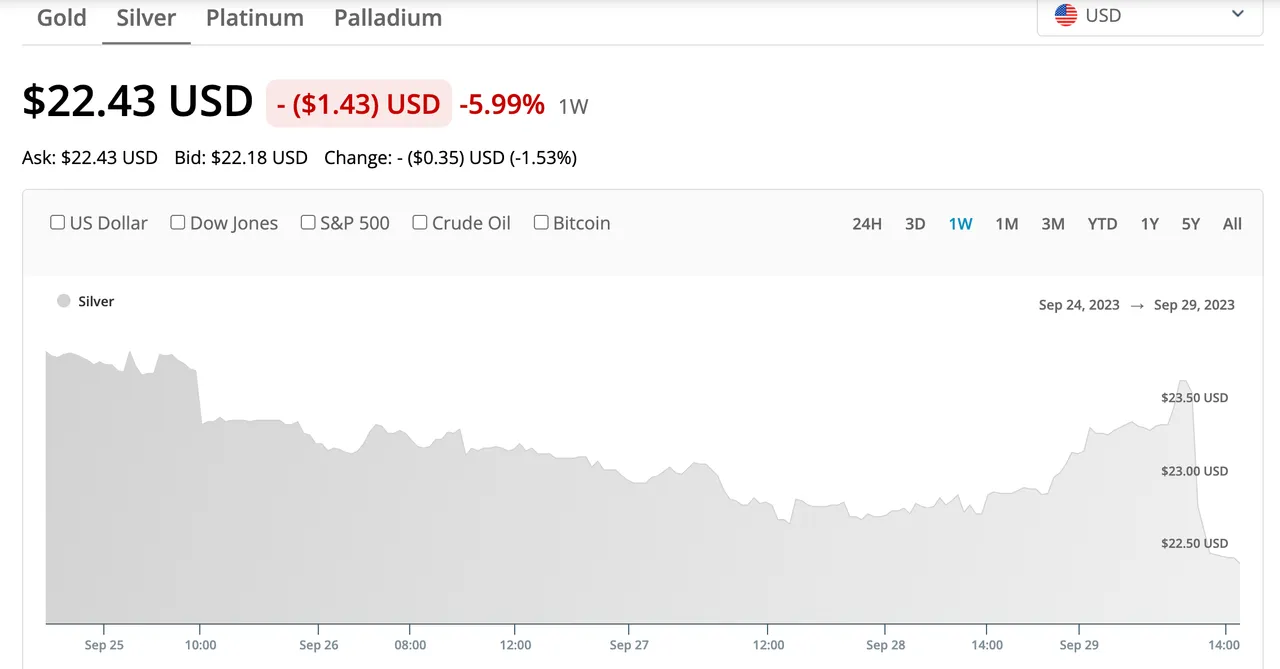Select the 24H time range
This screenshot has width=1280, height=669.
[867, 224]
